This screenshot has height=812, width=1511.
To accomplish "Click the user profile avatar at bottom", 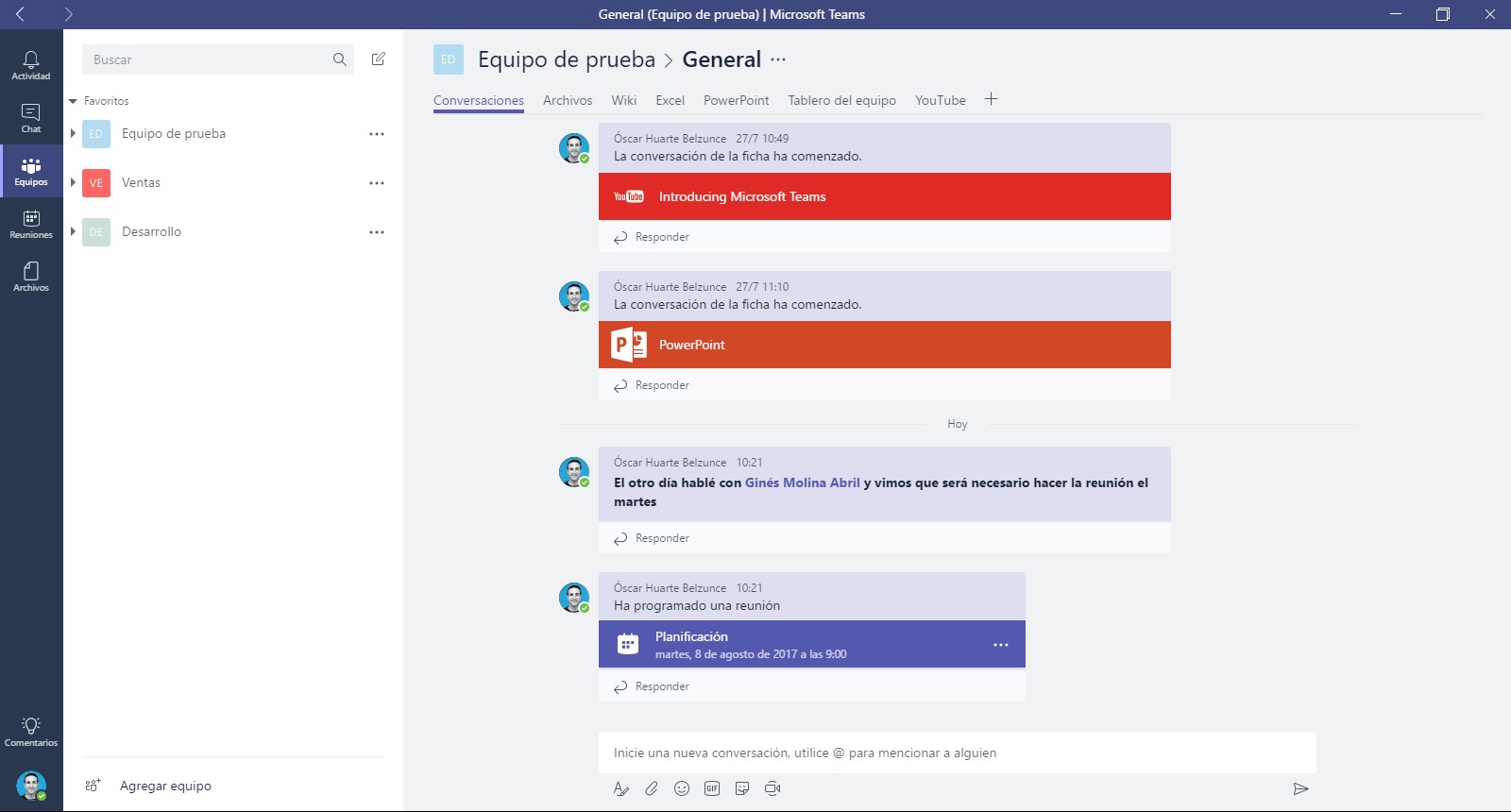I will coord(31,786).
